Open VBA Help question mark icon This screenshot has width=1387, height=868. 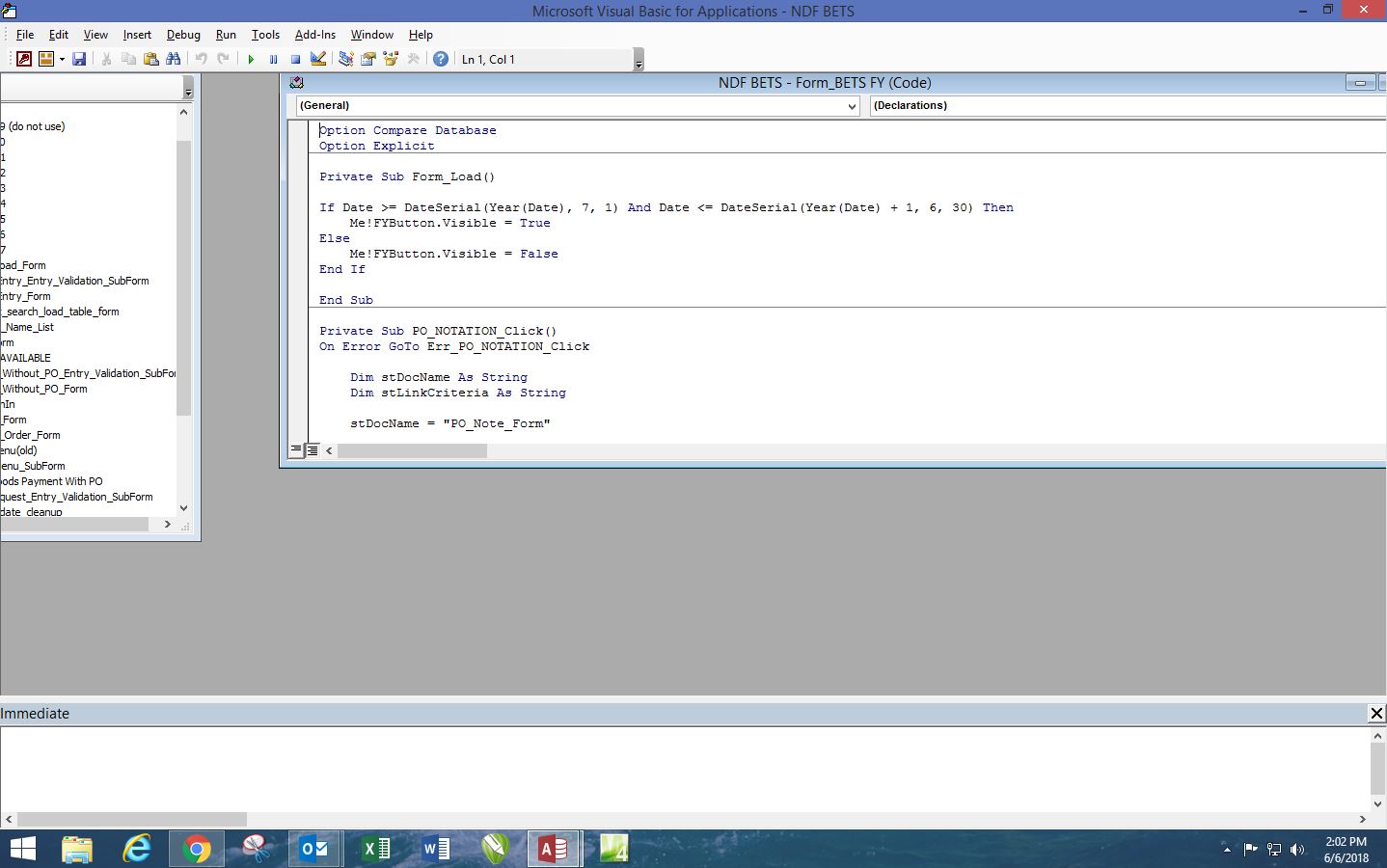point(441,59)
